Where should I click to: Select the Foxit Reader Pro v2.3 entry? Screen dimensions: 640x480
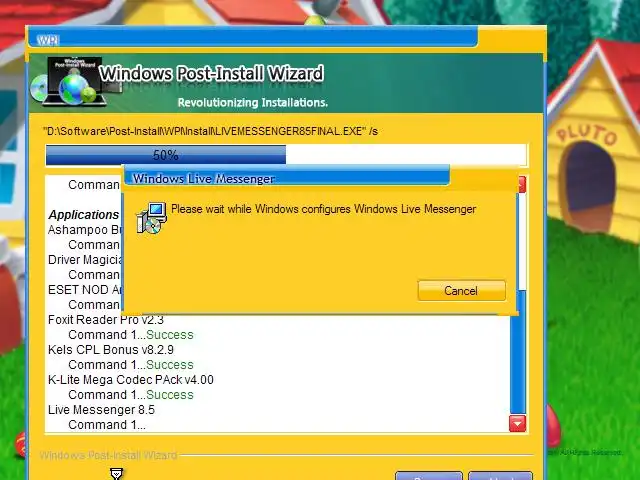(106, 320)
